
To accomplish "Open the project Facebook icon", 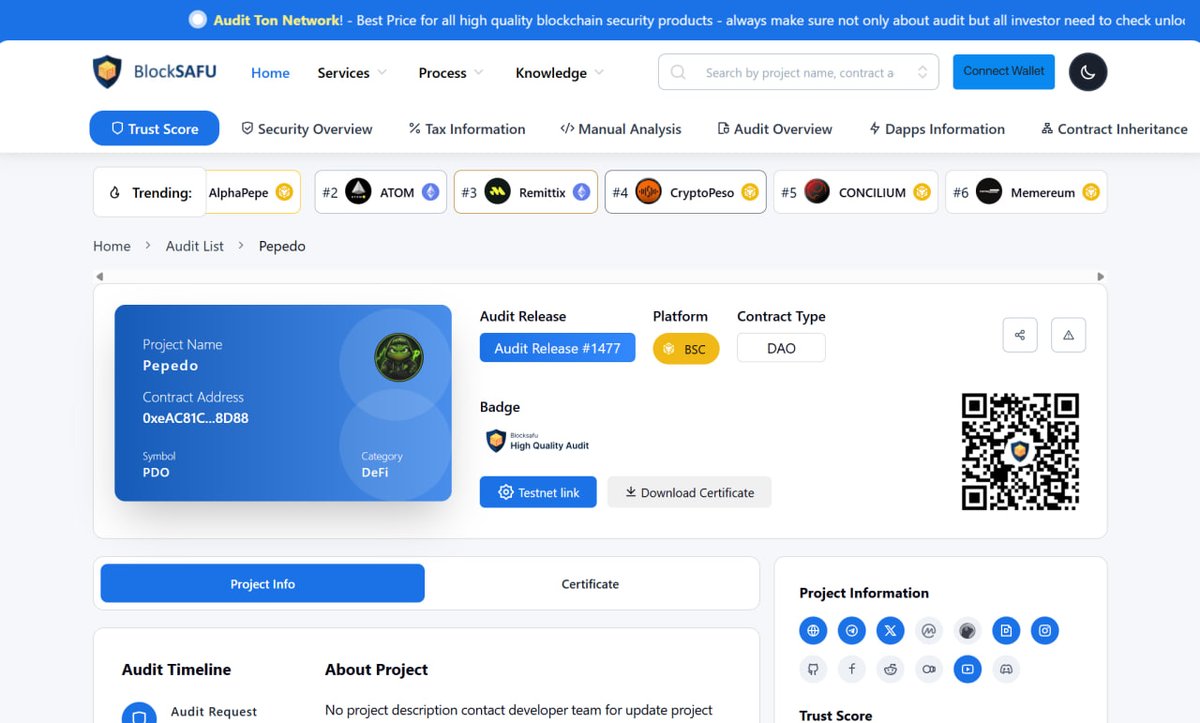I will tap(852, 669).
